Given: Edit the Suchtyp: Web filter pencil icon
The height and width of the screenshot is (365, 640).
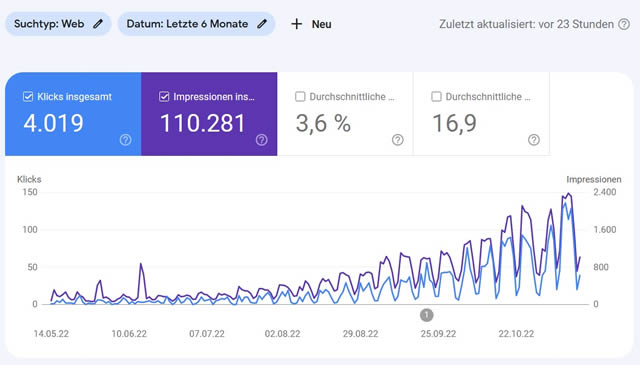Looking at the screenshot, I should (98, 24).
